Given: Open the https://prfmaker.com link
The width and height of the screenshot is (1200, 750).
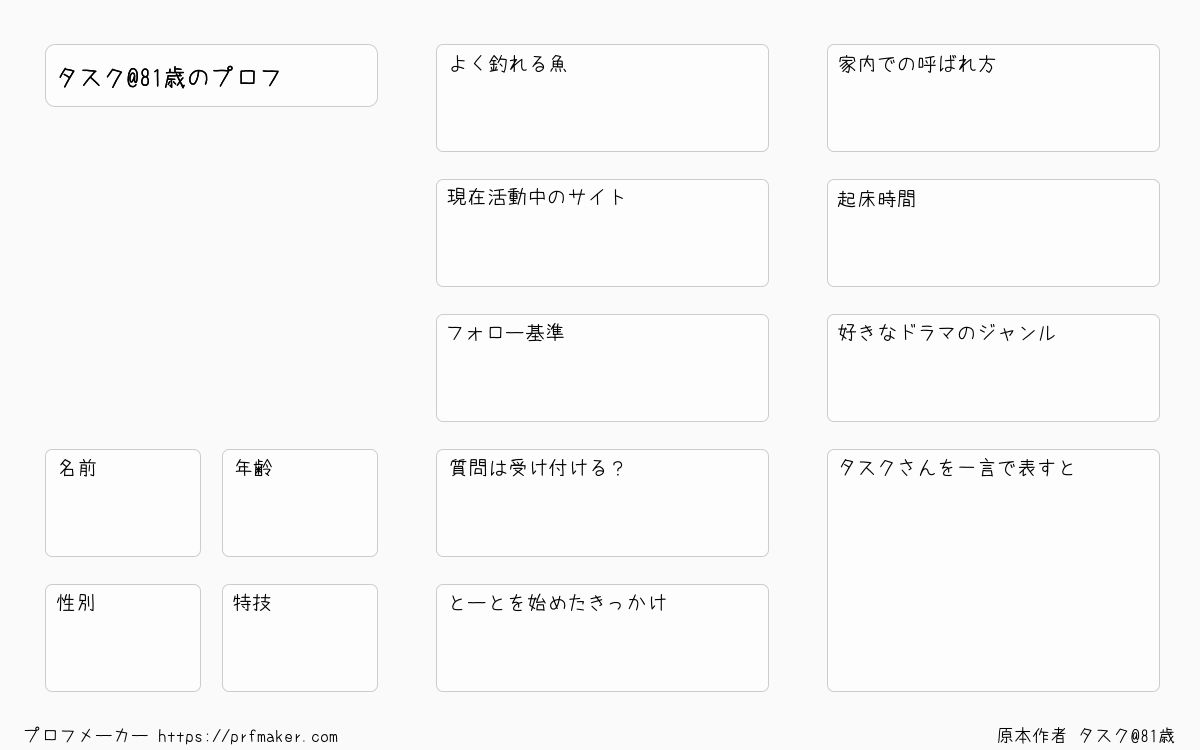Looking at the screenshot, I should [248, 737].
